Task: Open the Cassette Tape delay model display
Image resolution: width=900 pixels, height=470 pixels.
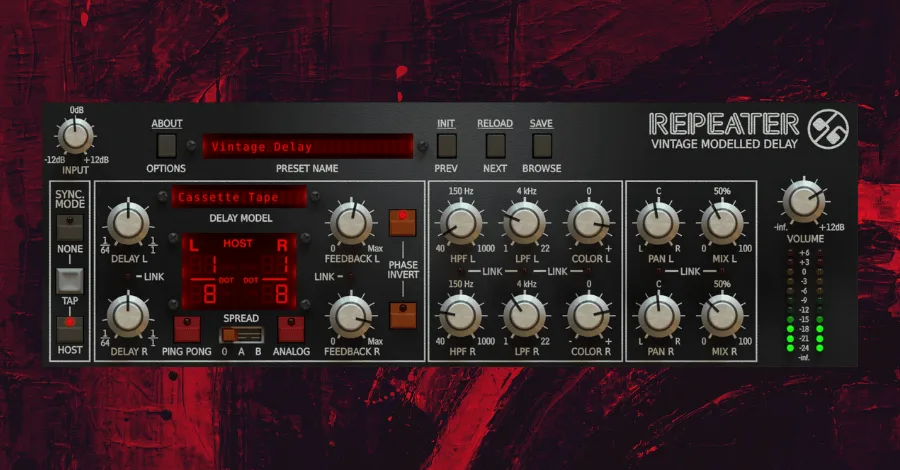Action: tap(239, 197)
